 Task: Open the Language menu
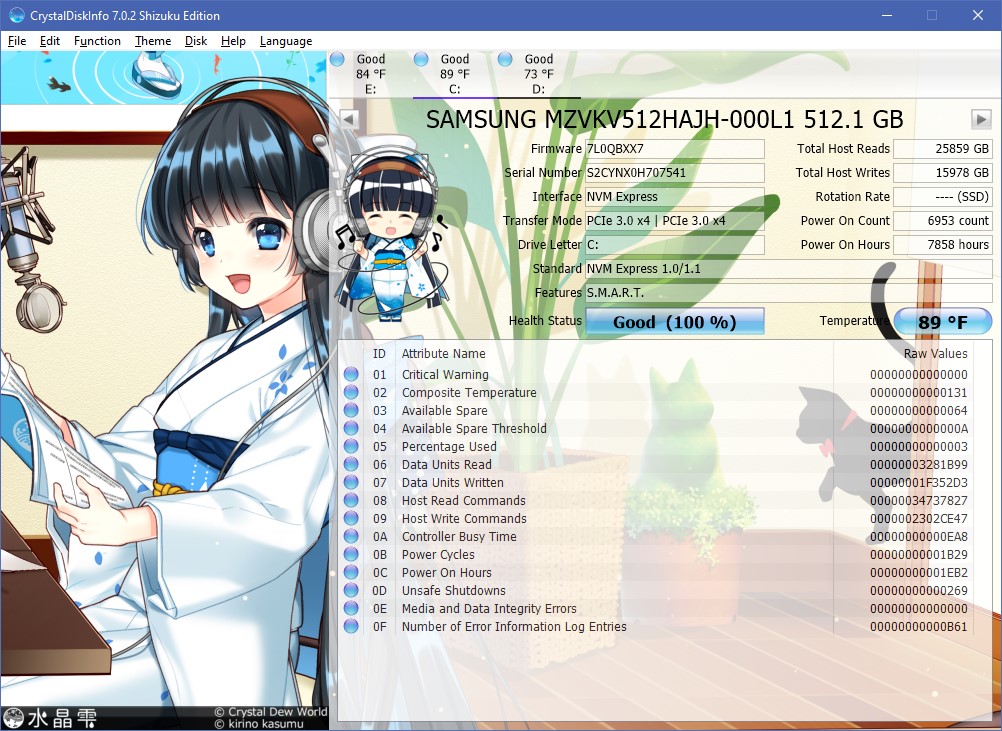click(286, 41)
